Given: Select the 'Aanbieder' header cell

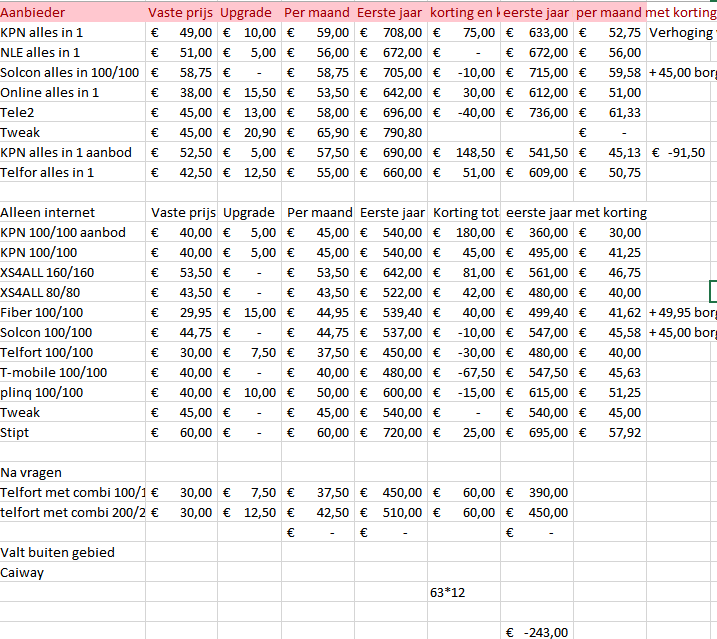Looking at the screenshot, I should click(73, 12).
